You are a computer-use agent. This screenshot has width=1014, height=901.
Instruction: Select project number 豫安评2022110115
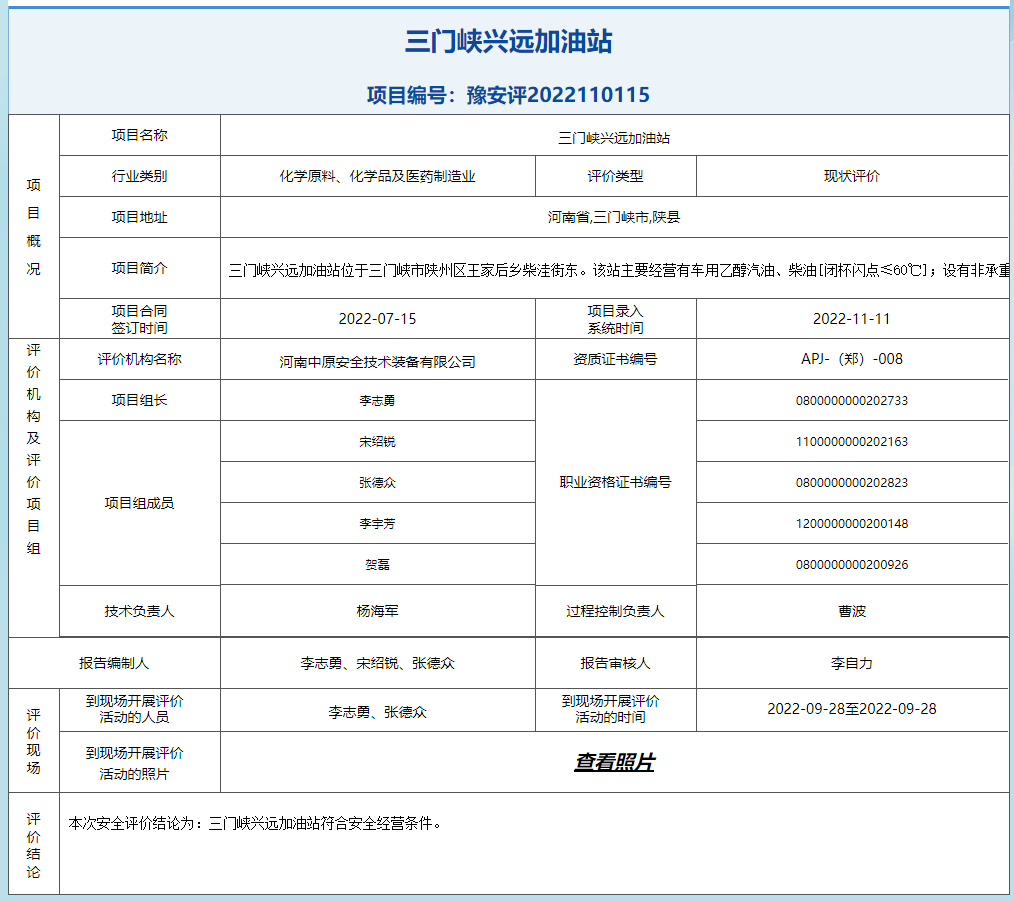(x=558, y=95)
